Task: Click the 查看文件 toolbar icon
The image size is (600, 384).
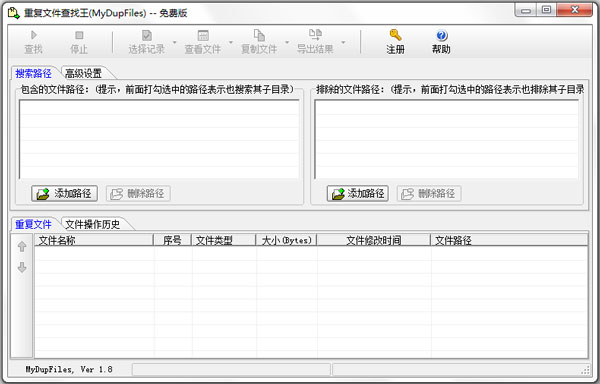Action: 203,35
